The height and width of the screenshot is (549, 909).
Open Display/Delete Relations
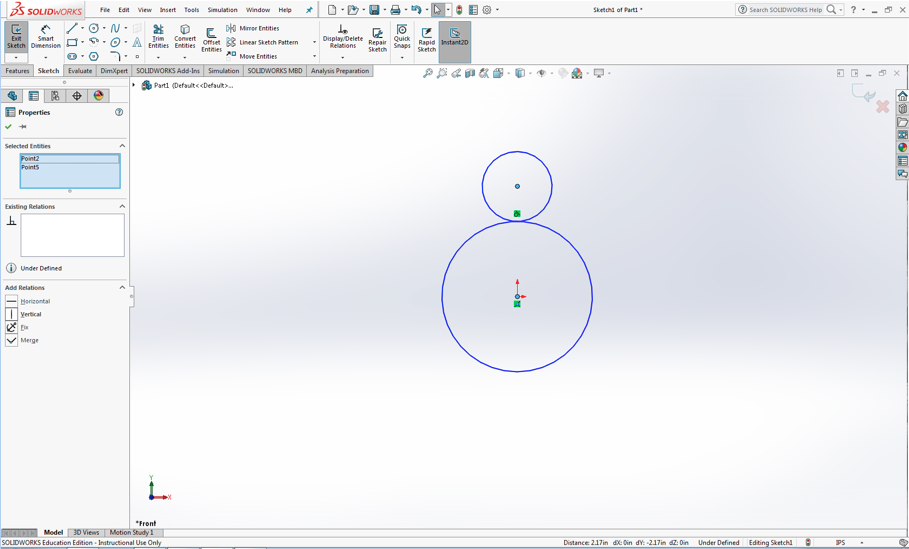[343, 37]
